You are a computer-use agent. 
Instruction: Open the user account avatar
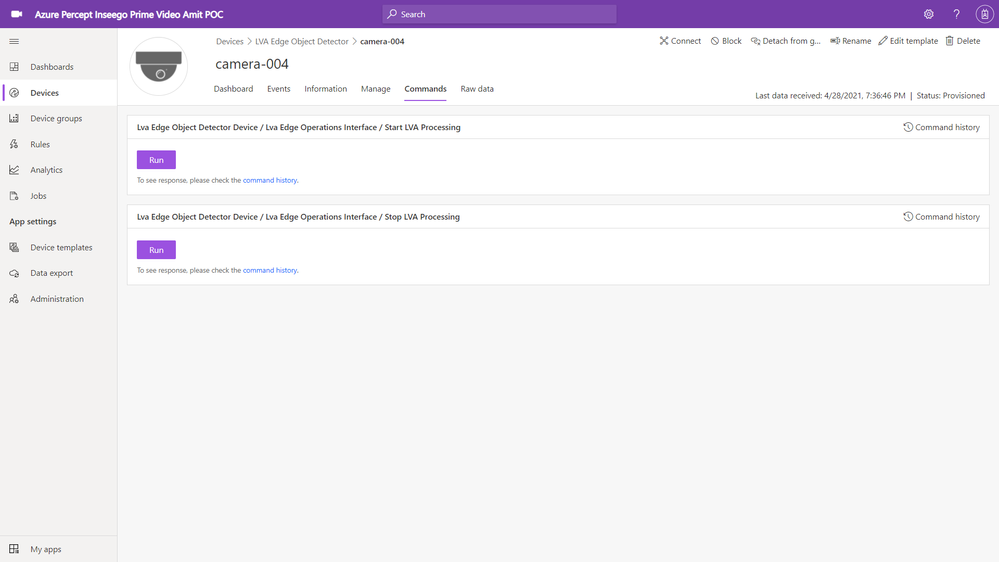click(984, 14)
